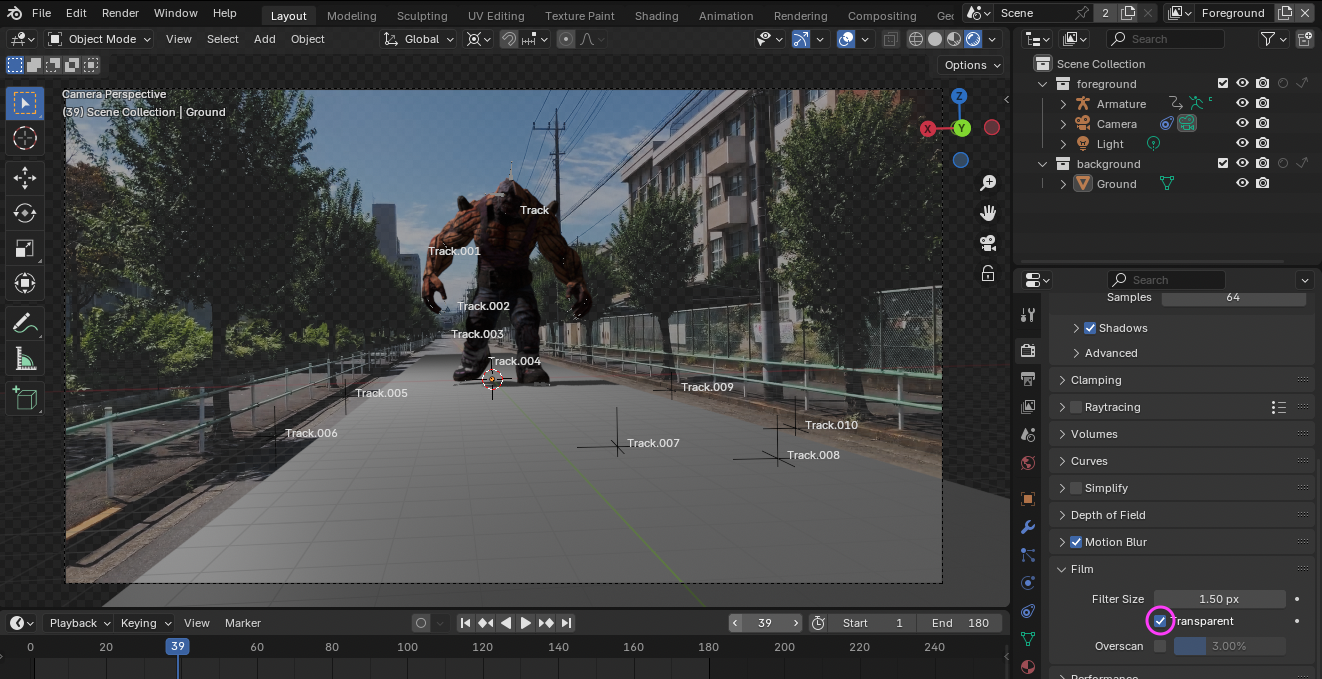Screen dimensions: 1322x679
Task: Click the Add Cube tool
Action: coord(25,399)
